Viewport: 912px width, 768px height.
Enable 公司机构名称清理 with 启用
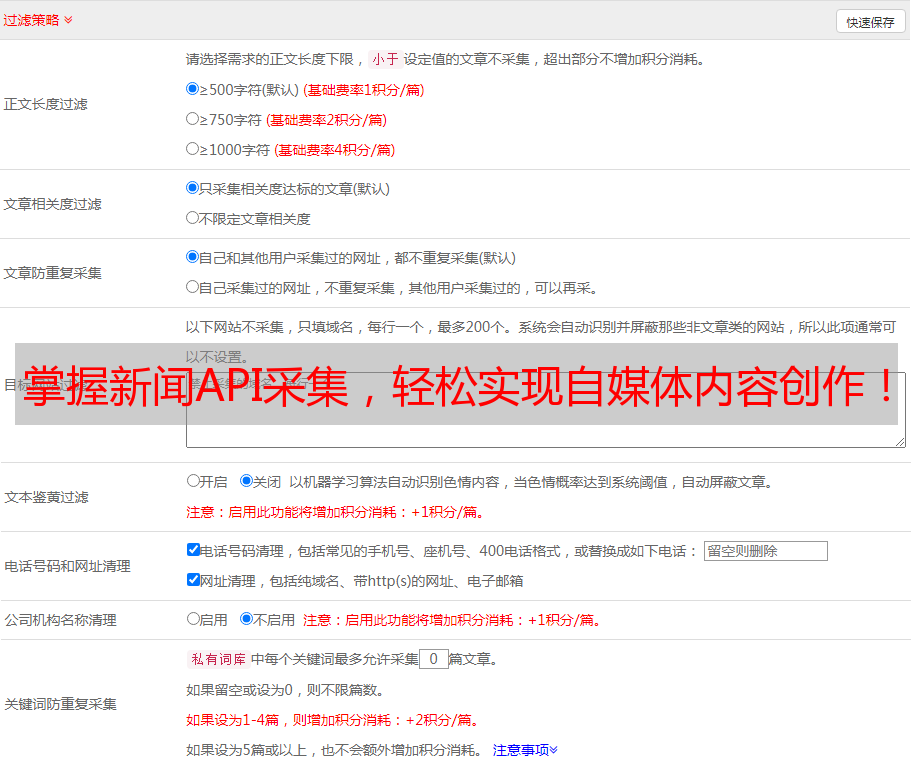pyautogui.click(x=193, y=619)
